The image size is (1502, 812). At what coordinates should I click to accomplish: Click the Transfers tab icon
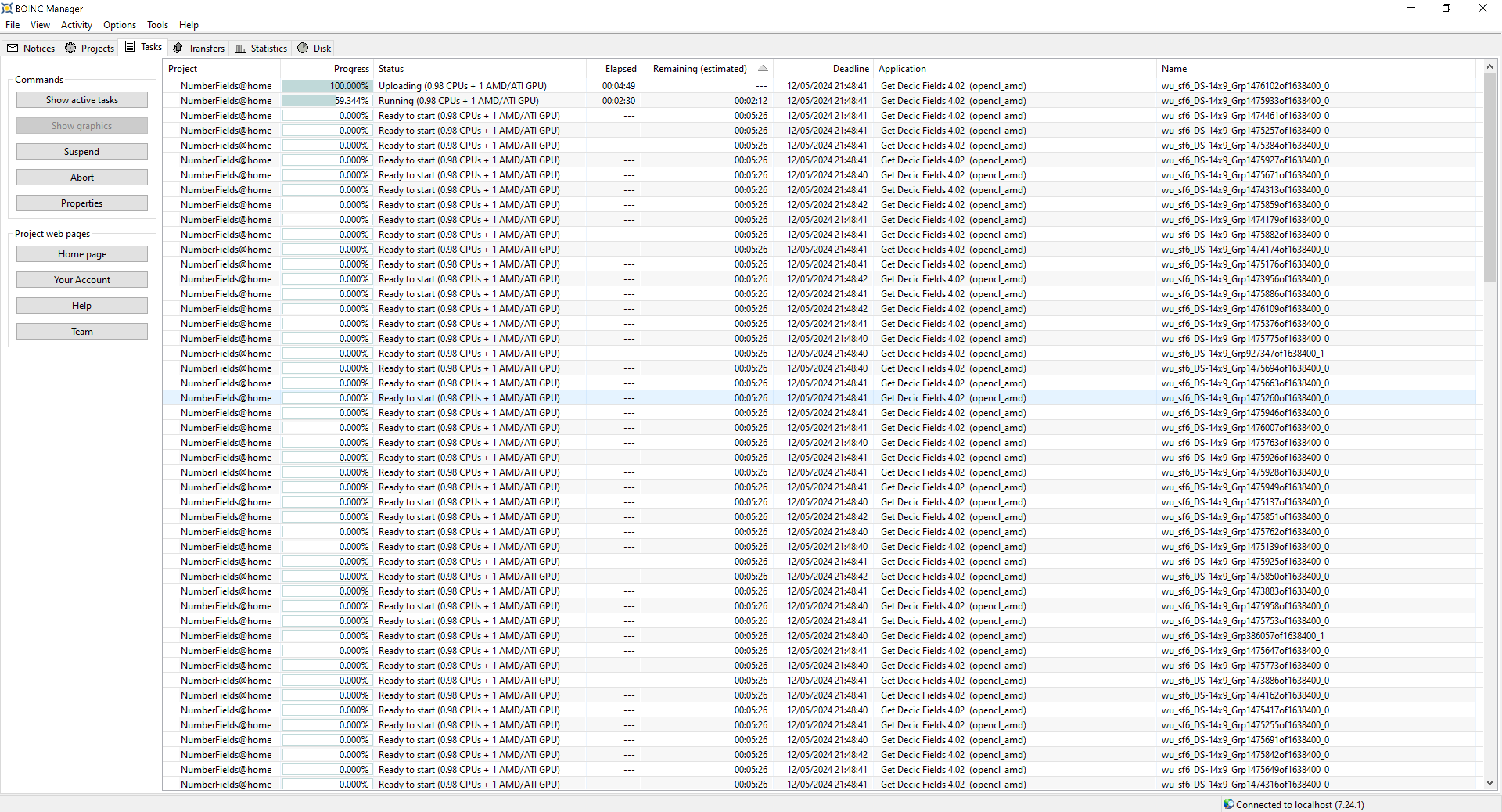(178, 48)
